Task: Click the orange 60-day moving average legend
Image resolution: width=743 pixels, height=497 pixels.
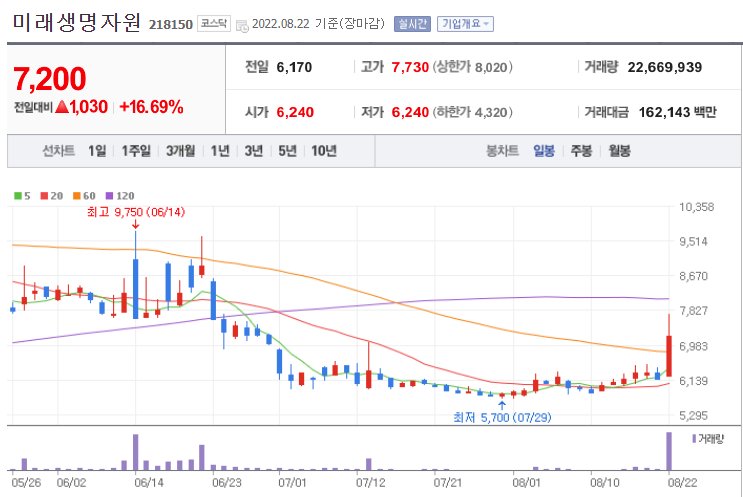Action: (84, 196)
